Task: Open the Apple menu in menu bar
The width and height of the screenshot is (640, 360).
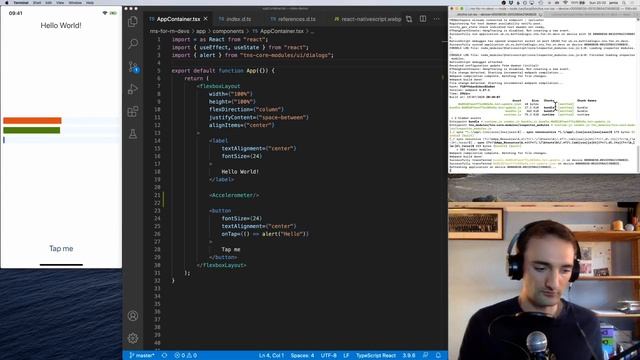Action: [x=6, y=2]
